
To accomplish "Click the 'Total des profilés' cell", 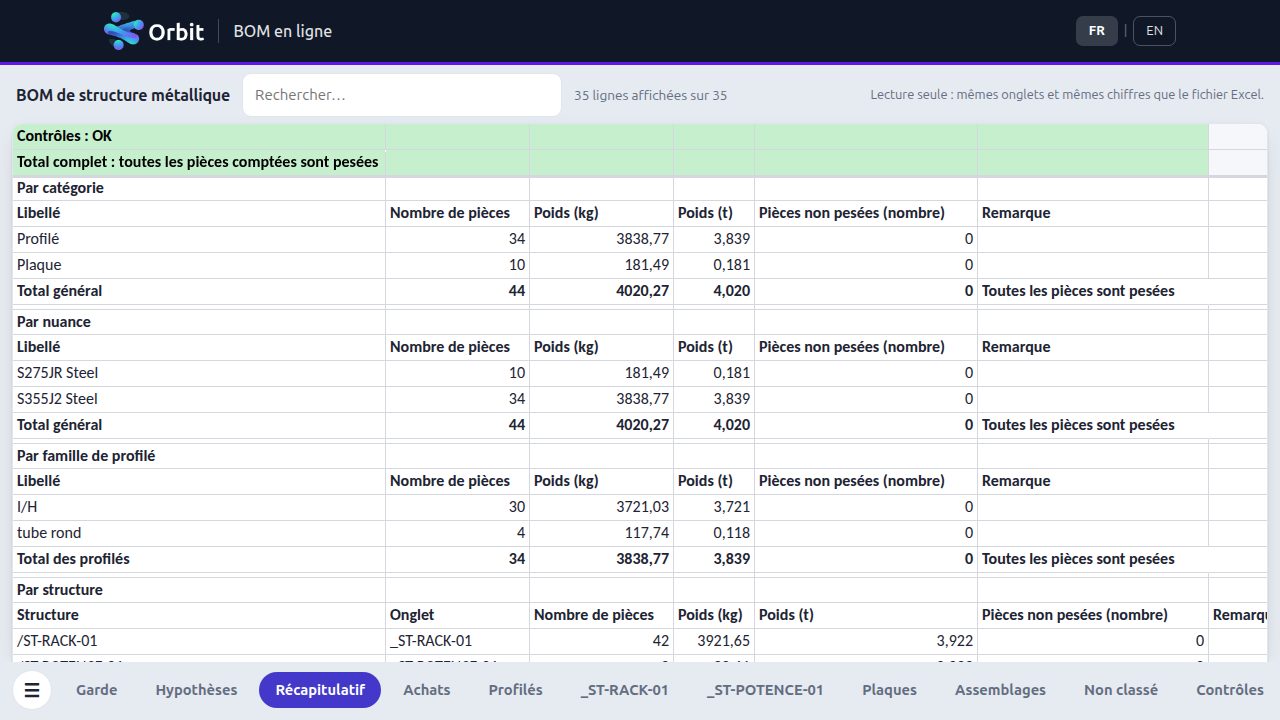I will (x=199, y=559).
